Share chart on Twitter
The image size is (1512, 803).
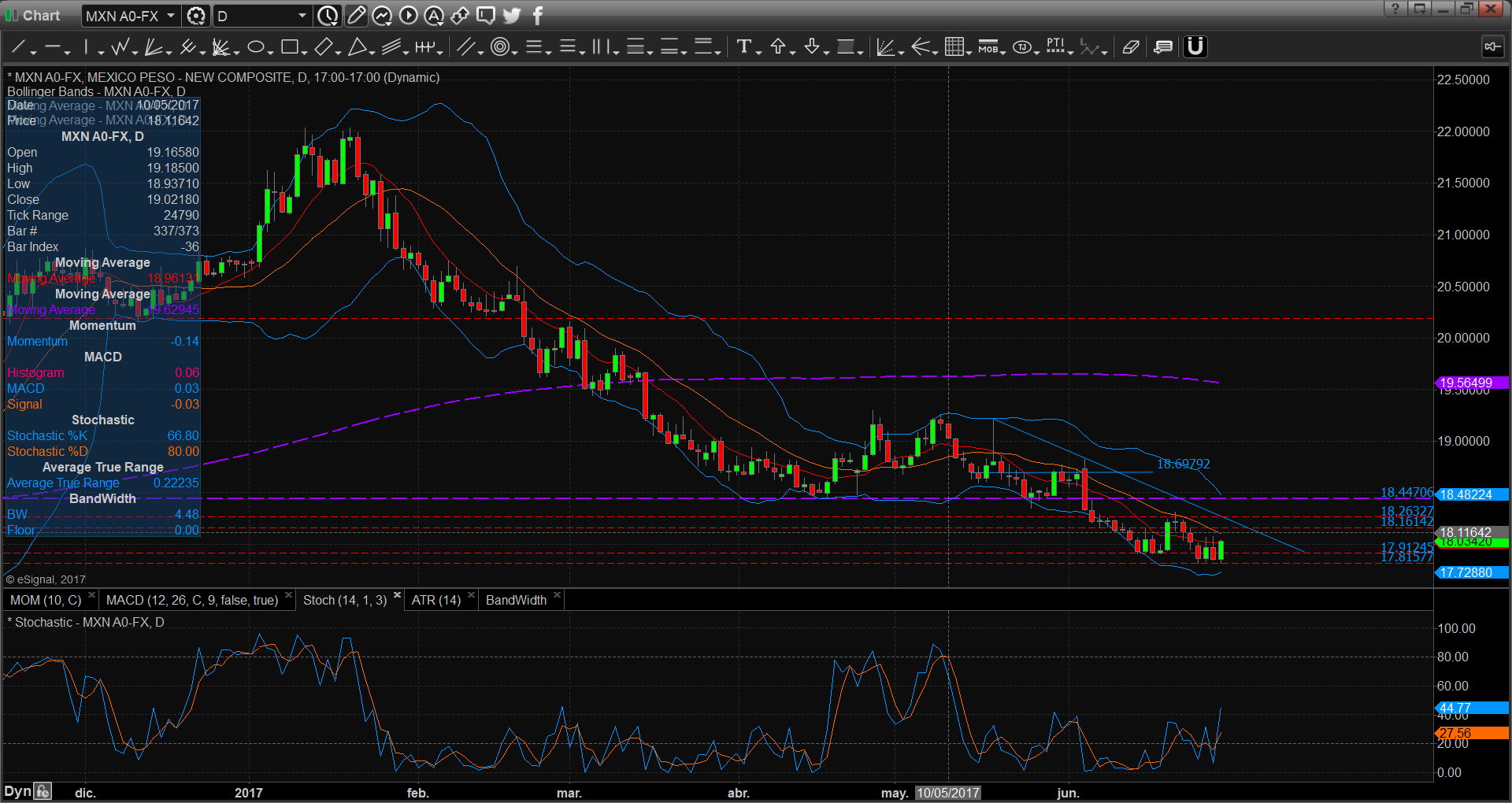[x=512, y=16]
